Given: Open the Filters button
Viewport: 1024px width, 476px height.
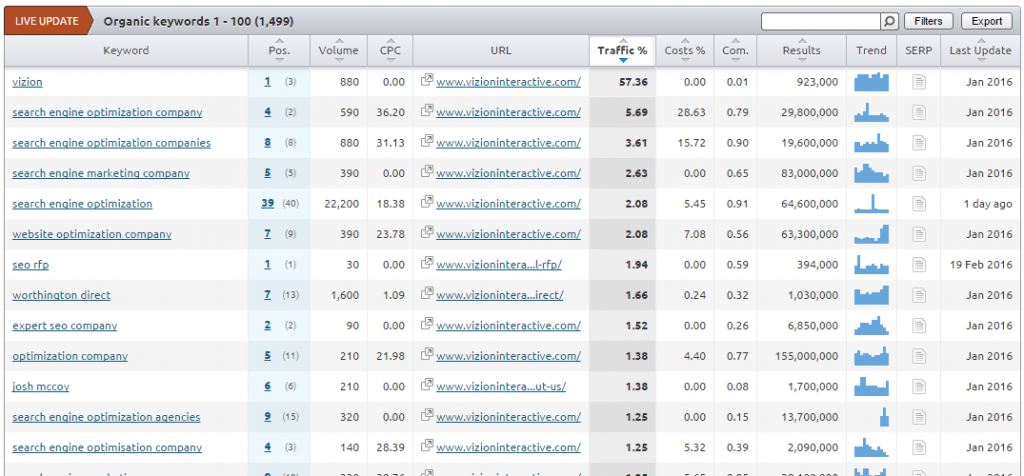Looking at the screenshot, I should [929, 21].
